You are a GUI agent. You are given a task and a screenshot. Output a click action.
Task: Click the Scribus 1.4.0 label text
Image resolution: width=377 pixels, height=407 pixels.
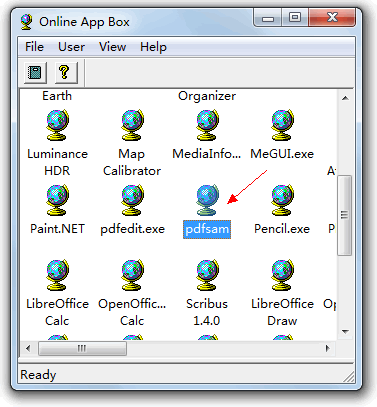(x=207, y=312)
